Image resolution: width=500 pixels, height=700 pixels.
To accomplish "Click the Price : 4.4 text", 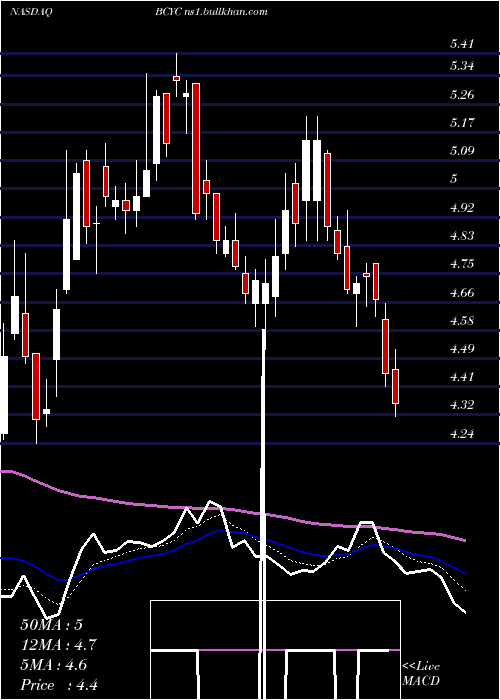I will (x=59, y=685).
